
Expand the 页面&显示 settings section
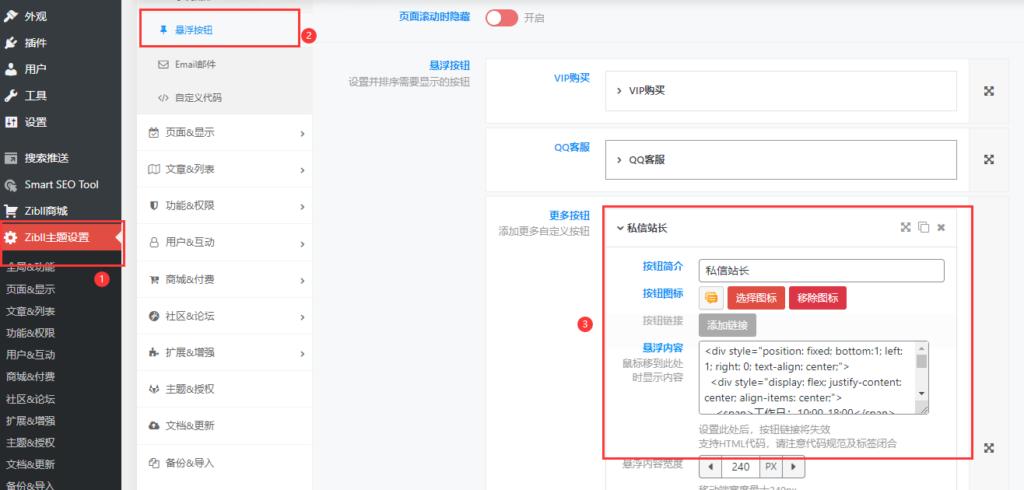coord(225,132)
